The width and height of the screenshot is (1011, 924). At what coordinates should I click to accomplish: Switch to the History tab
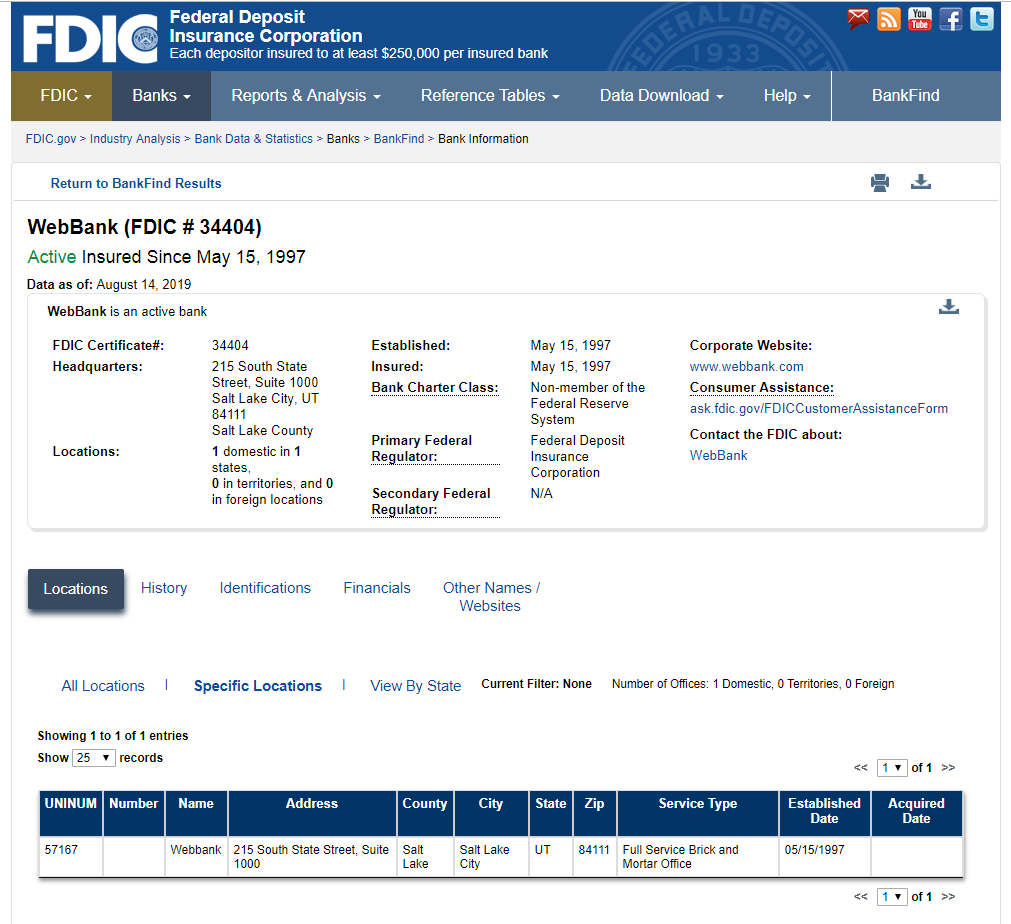(164, 588)
